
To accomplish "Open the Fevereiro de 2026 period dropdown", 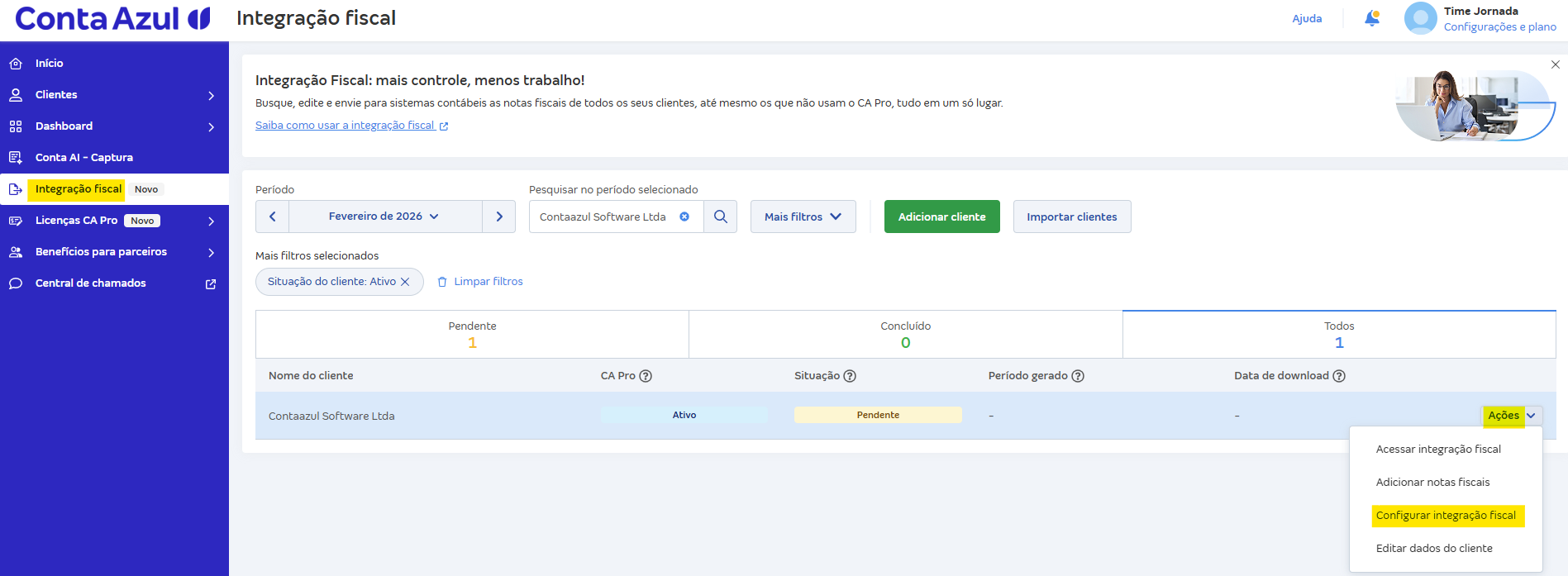I will (x=385, y=217).
